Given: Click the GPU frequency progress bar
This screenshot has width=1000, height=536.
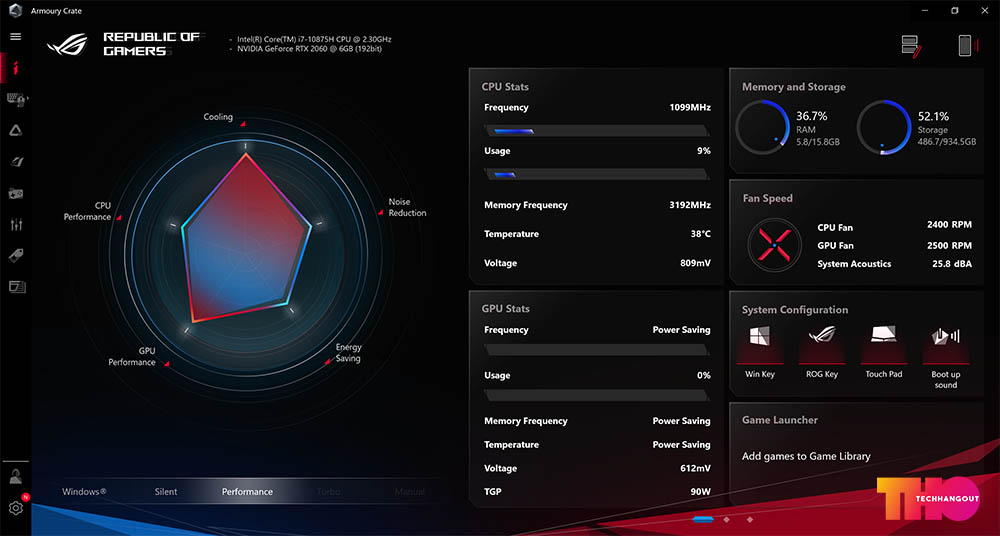Looking at the screenshot, I should point(596,350).
